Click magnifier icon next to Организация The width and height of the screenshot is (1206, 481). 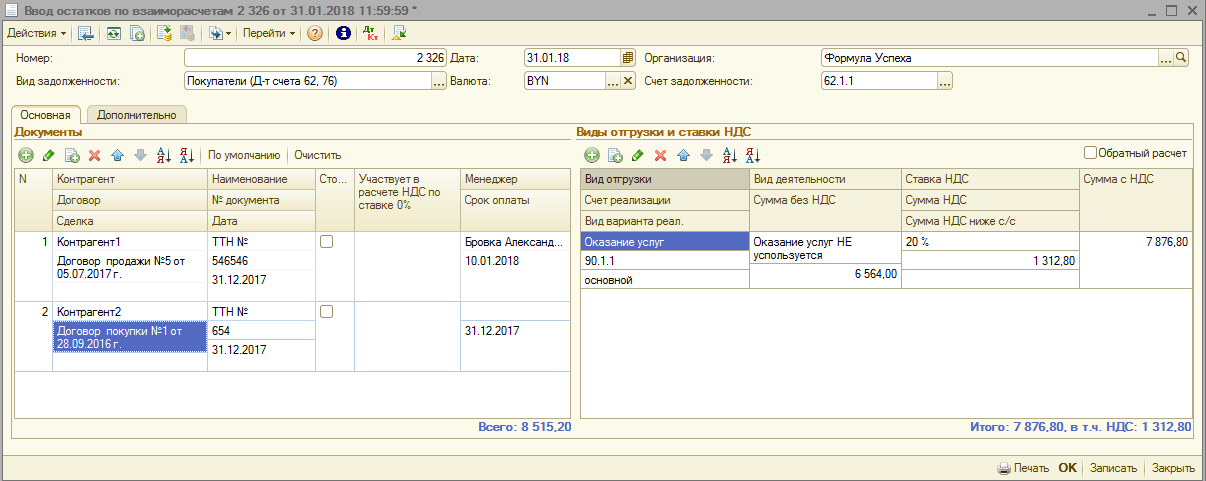[1181, 58]
